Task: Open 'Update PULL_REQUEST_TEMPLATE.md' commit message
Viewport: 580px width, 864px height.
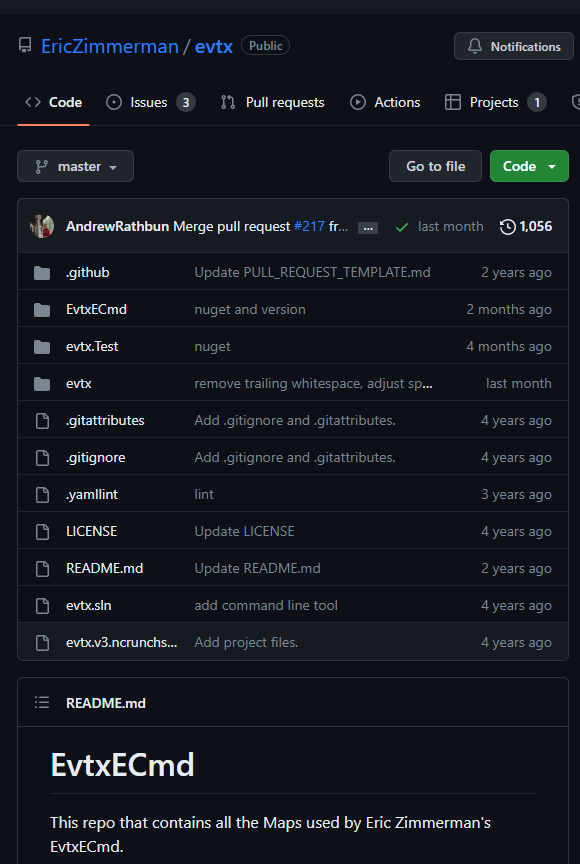Action: (312, 272)
